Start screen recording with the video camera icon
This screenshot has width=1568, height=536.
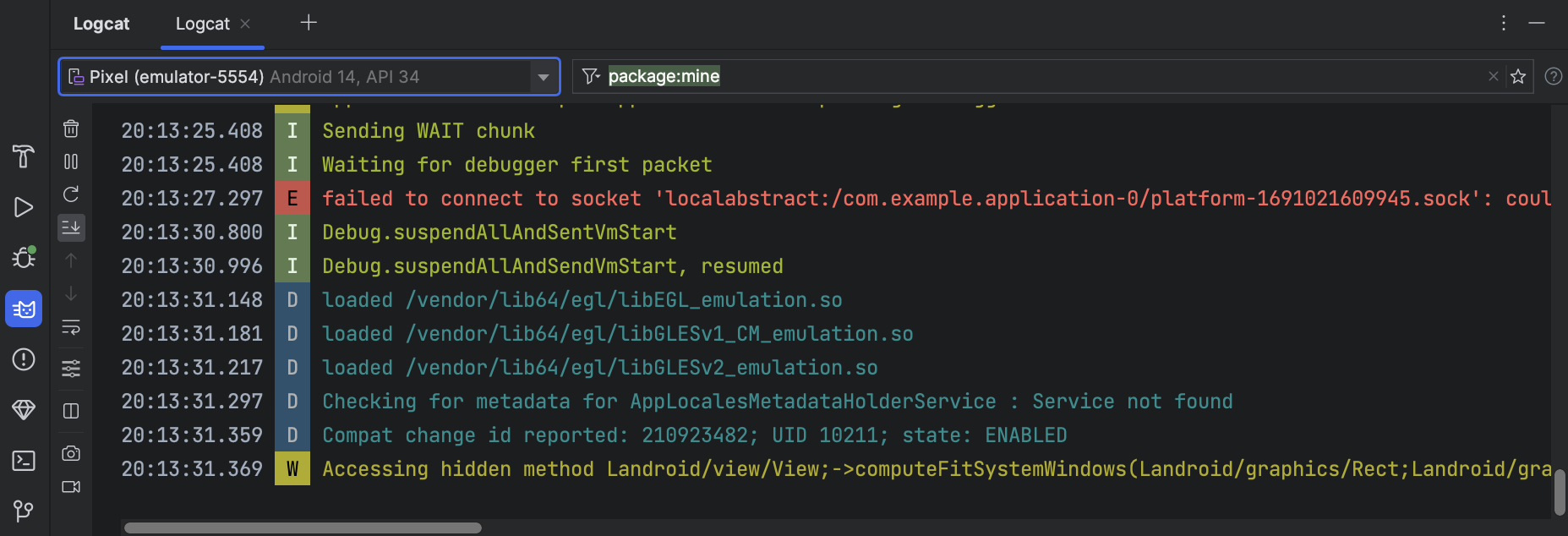[71, 487]
